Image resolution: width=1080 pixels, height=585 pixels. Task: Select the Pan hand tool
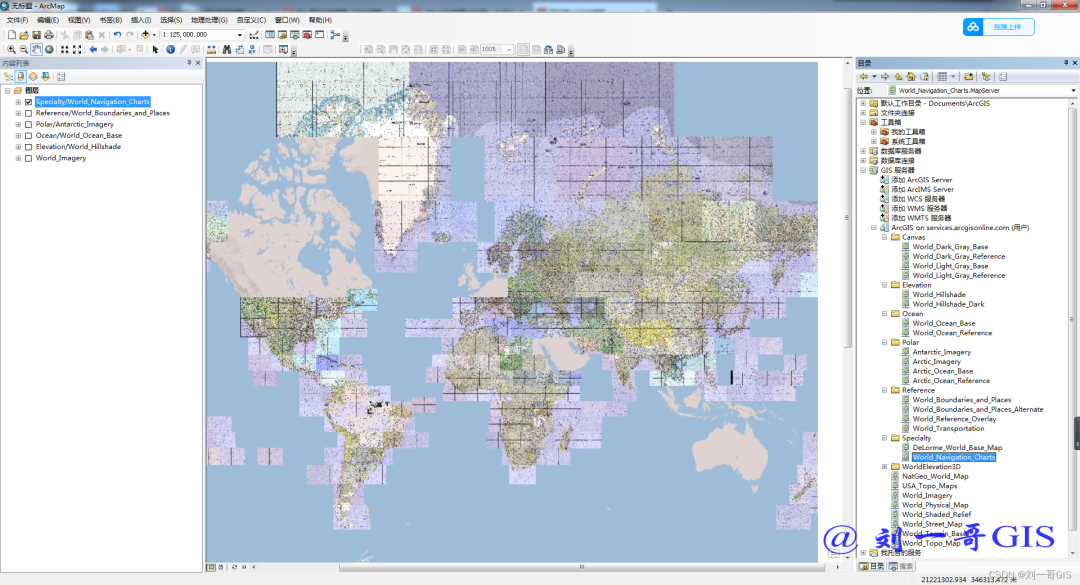coord(36,49)
